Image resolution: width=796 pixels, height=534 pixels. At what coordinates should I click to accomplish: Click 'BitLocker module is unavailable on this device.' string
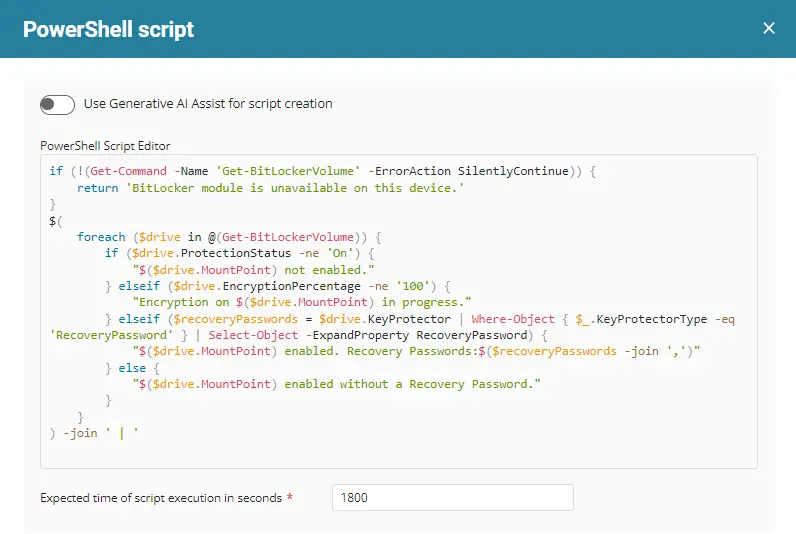tap(295, 188)
